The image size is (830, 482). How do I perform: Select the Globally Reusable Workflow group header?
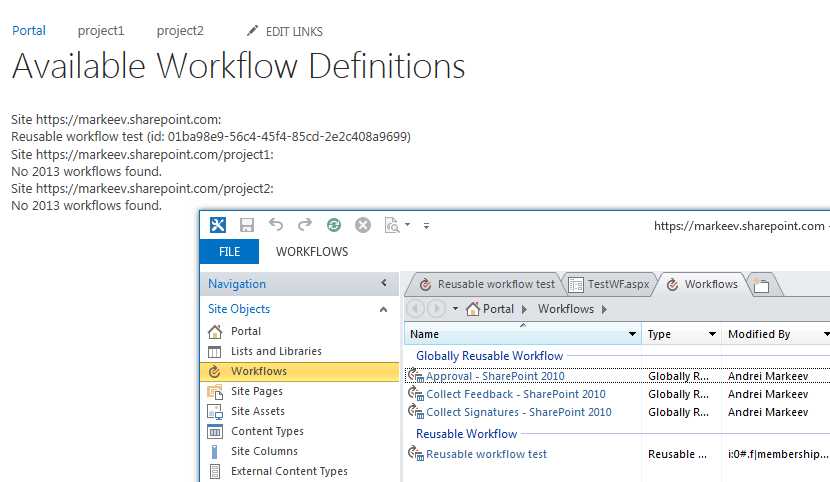(x=489, y=356)
